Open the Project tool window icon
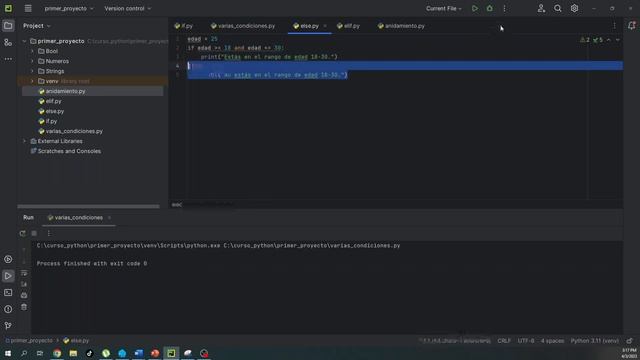The image size is (640, 360). pos(8,26)
